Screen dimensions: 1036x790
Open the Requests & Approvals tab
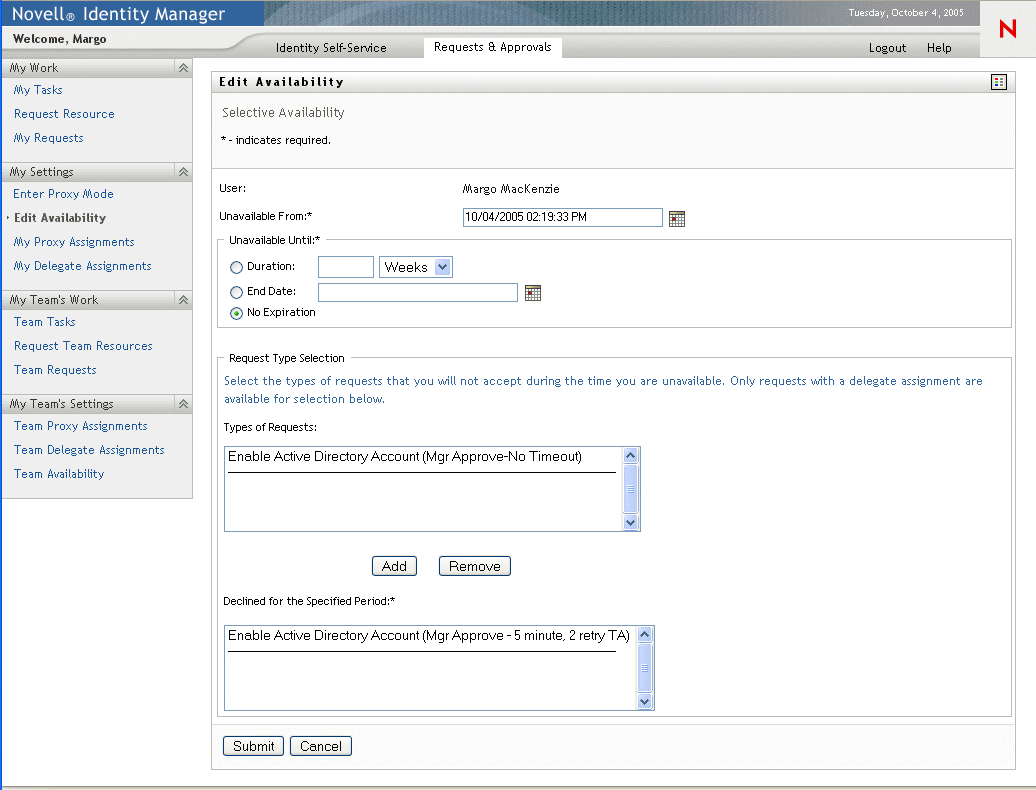click(492, 47)
